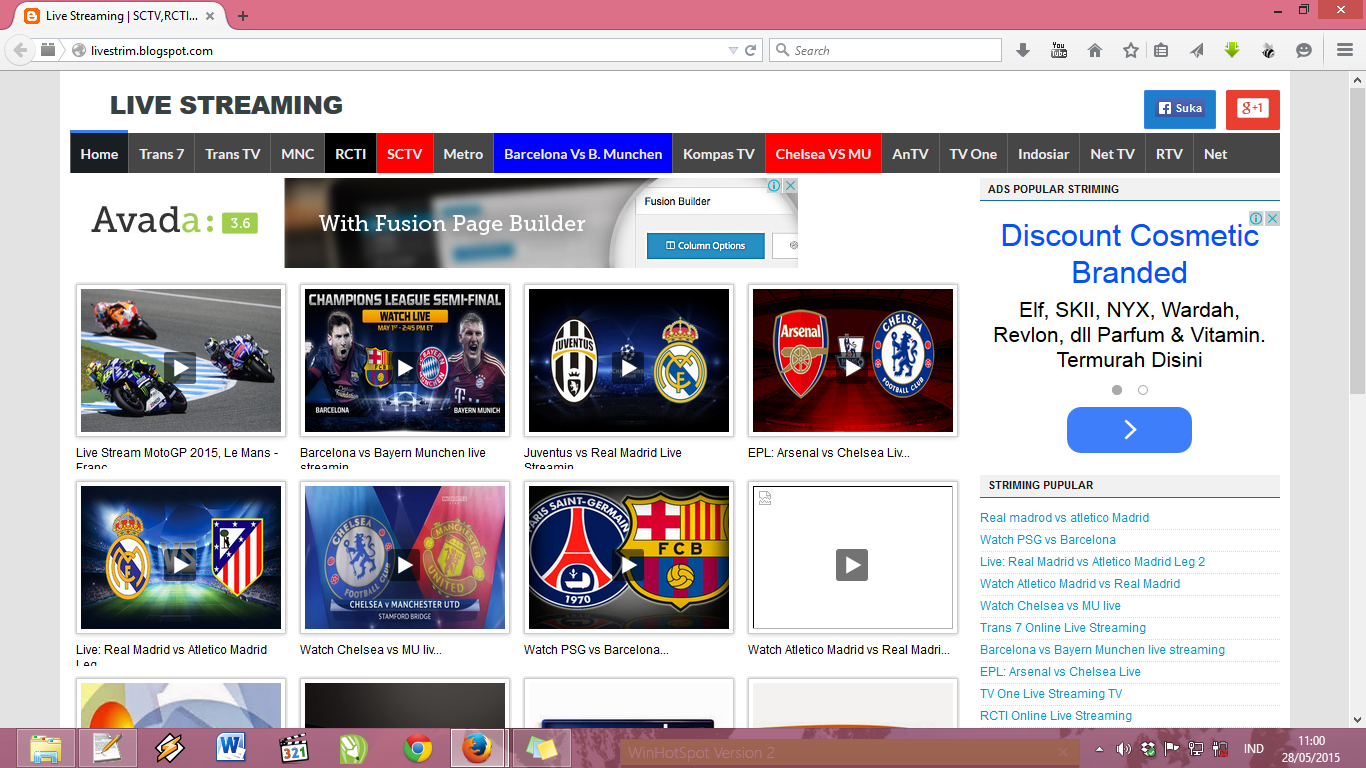The height and width of the screenshot is (768, 1366).
Task: Open Google Chrome from taskbar
Action: 417,748
